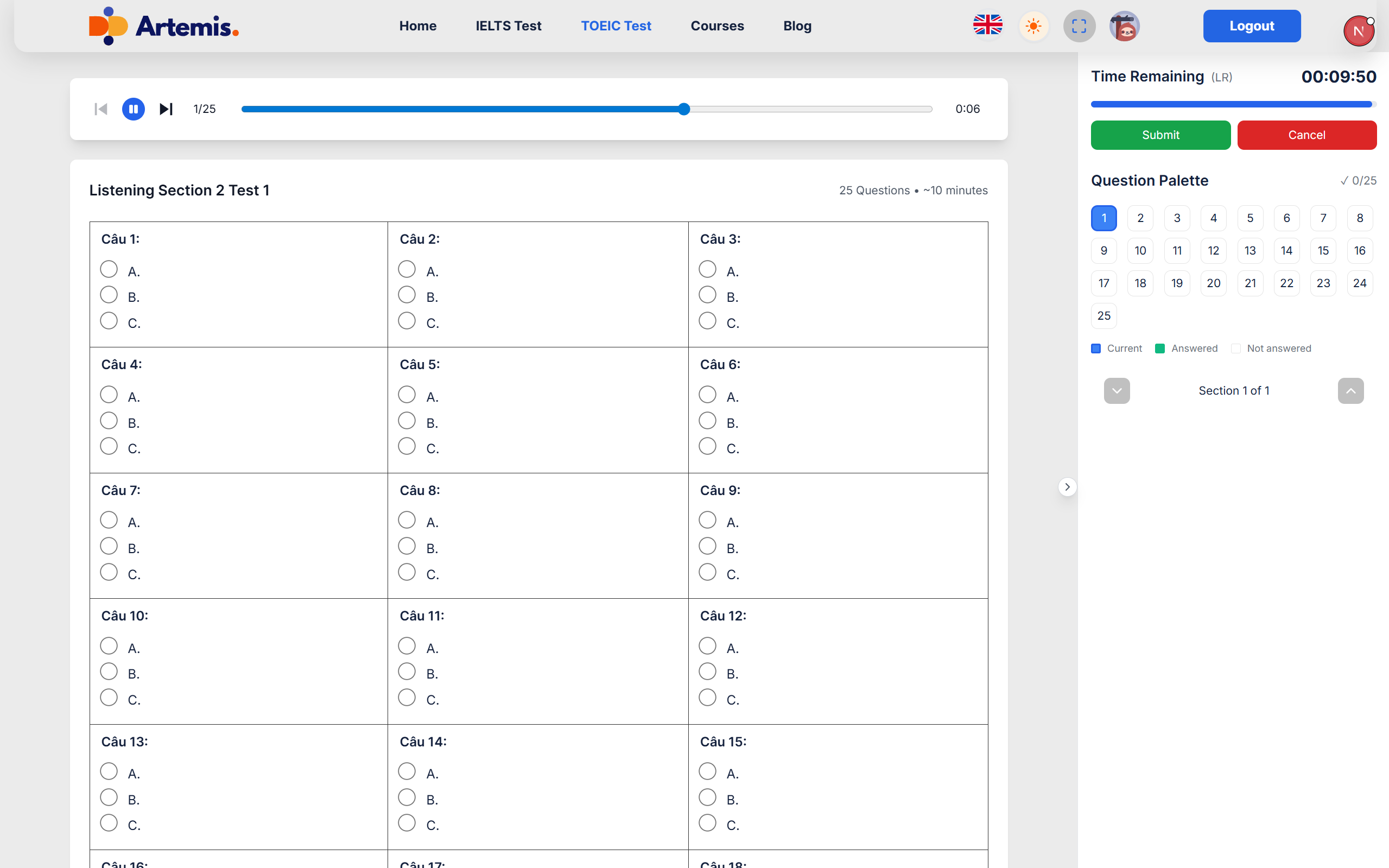The image size is (1389, 868).
Task: Enter fullscreen mode icon
Action: point(1079,26)
